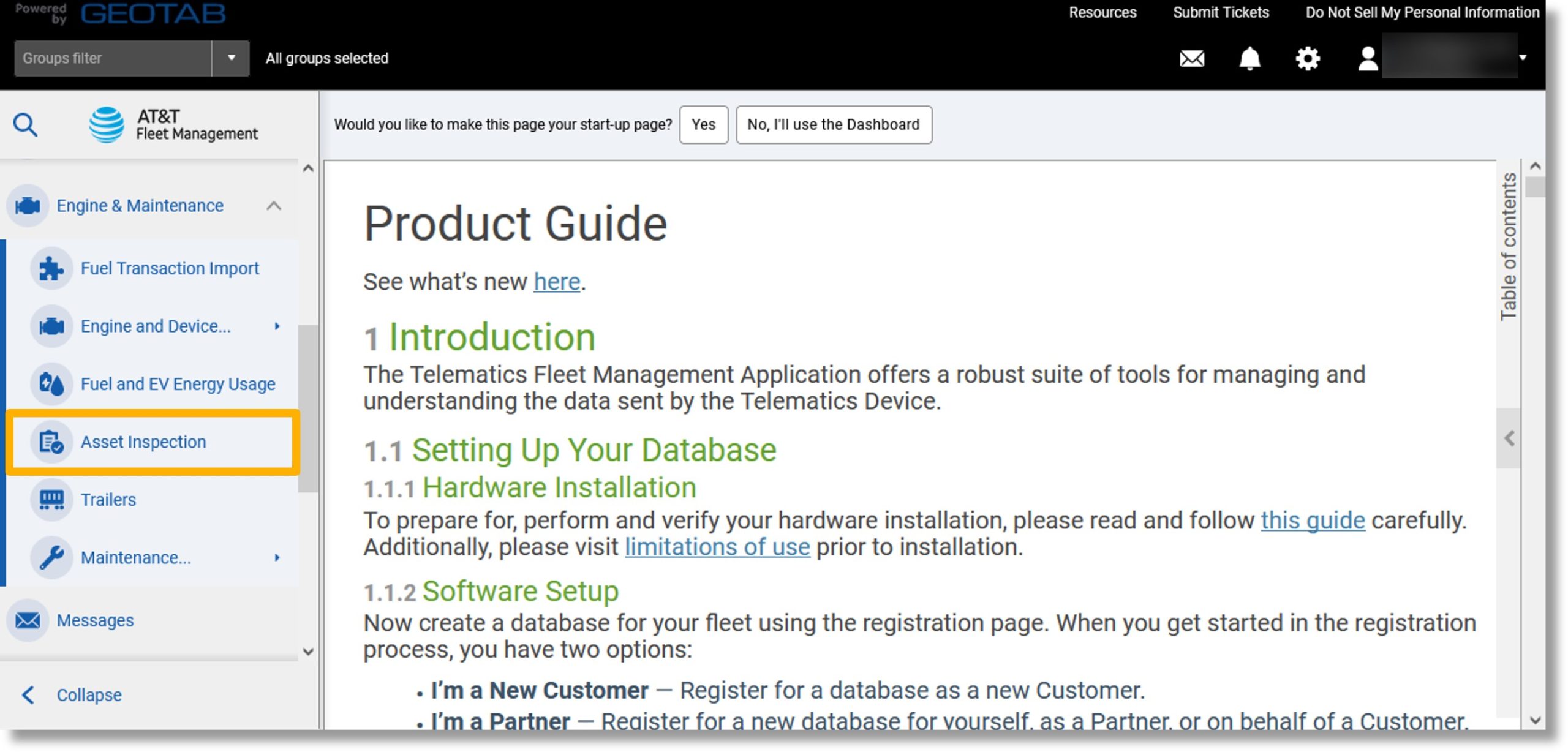Click the Fuel Transaction Import icon

pyautogui.click(x=51, y=268)
